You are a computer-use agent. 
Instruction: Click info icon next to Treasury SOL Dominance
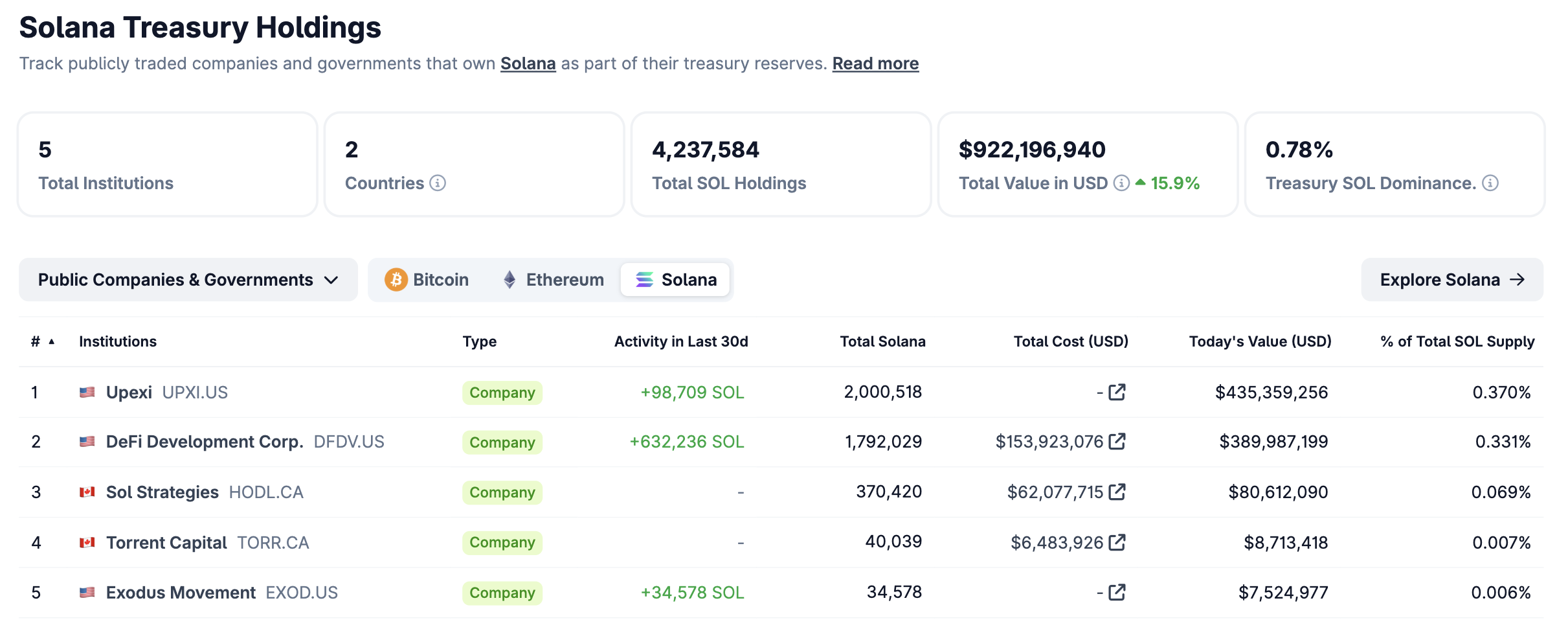click(1490, 183)
